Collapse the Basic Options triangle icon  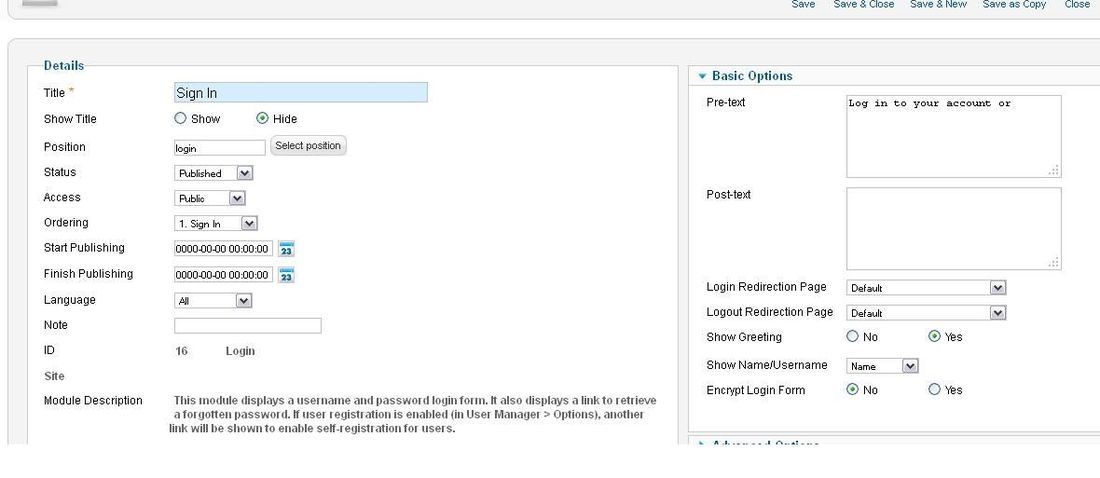point(702,77)
